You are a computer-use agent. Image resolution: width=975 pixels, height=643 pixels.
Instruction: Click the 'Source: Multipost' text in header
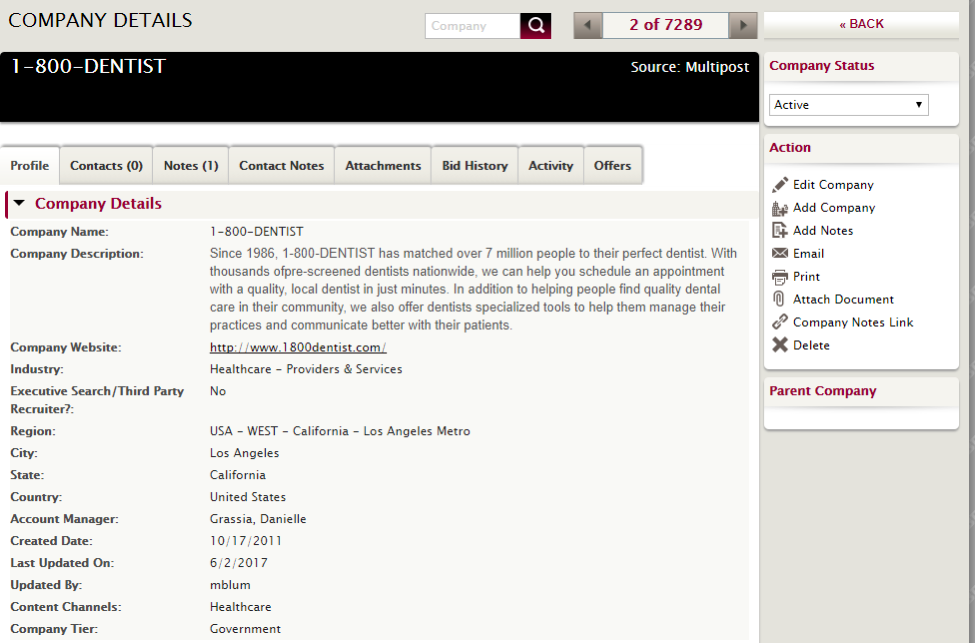pos(690,67)
